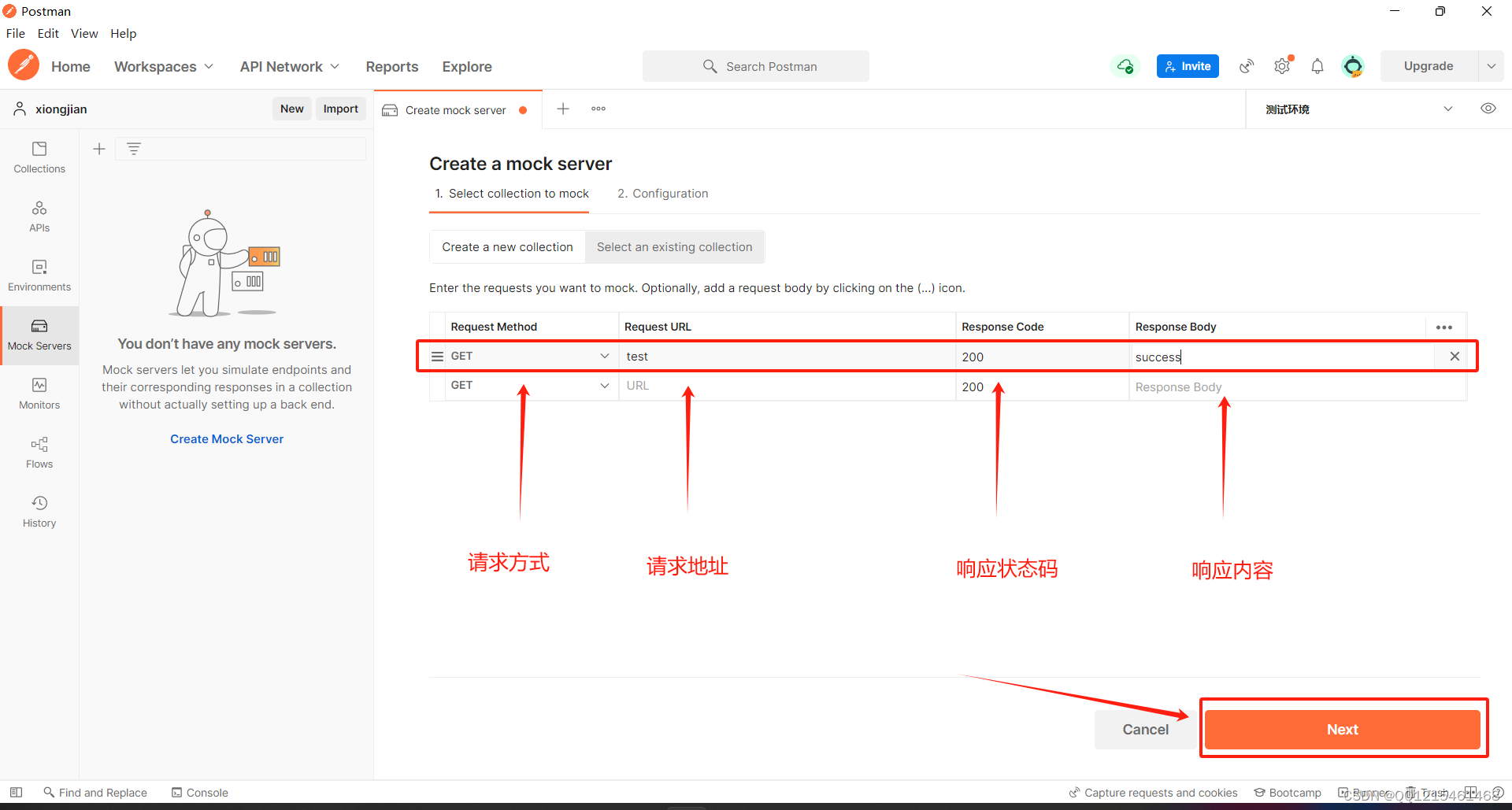Image resolution: width=1512 pixels, height=810 pixels.
Task: Toggle the sidebar panel icon in status bar
Action: [x=16, y=793]
